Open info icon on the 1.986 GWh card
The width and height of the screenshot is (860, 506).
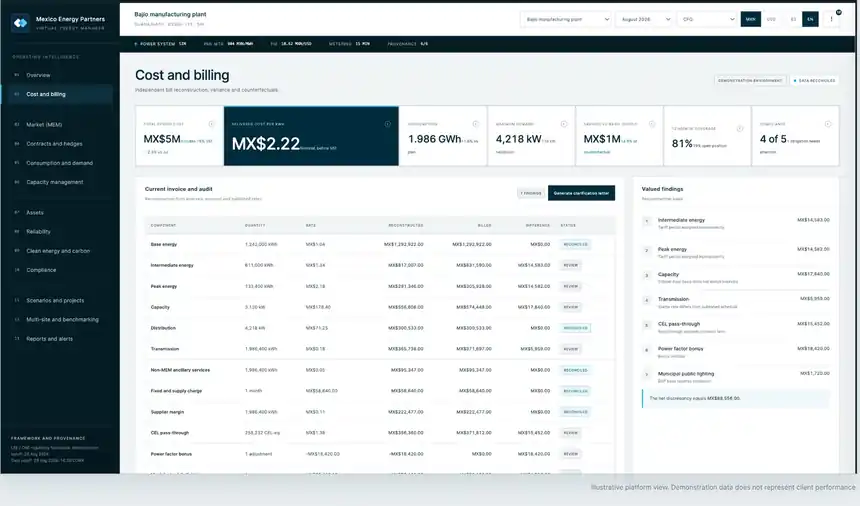(x=476, y=124)
